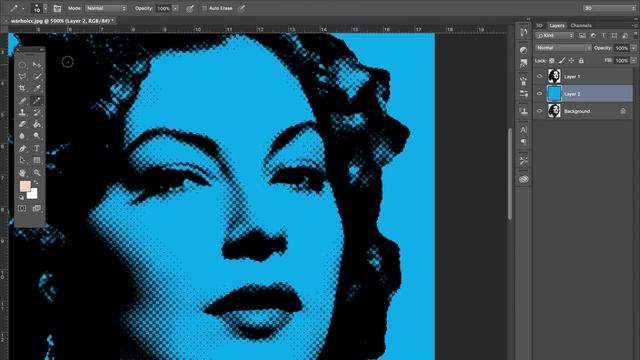The image size is (640, 360).
Task: Hide Layer 2 with its eye icon
Action: (x=540, y=94)
